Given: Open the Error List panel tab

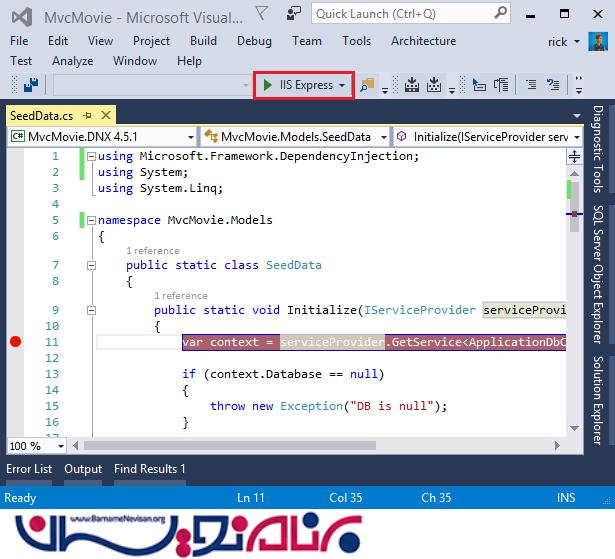Looking at the screenshot, I should (x=29, y=469).
